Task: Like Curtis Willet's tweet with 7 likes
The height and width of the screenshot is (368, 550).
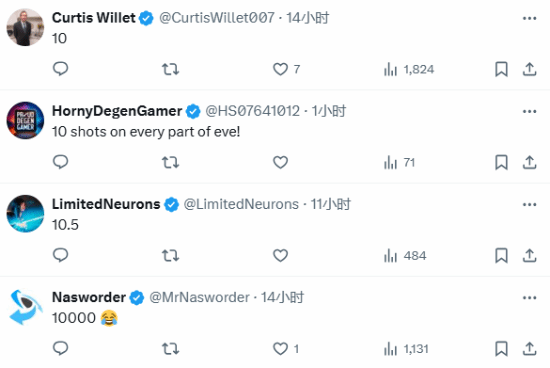Action: click(x=286, y=69)
